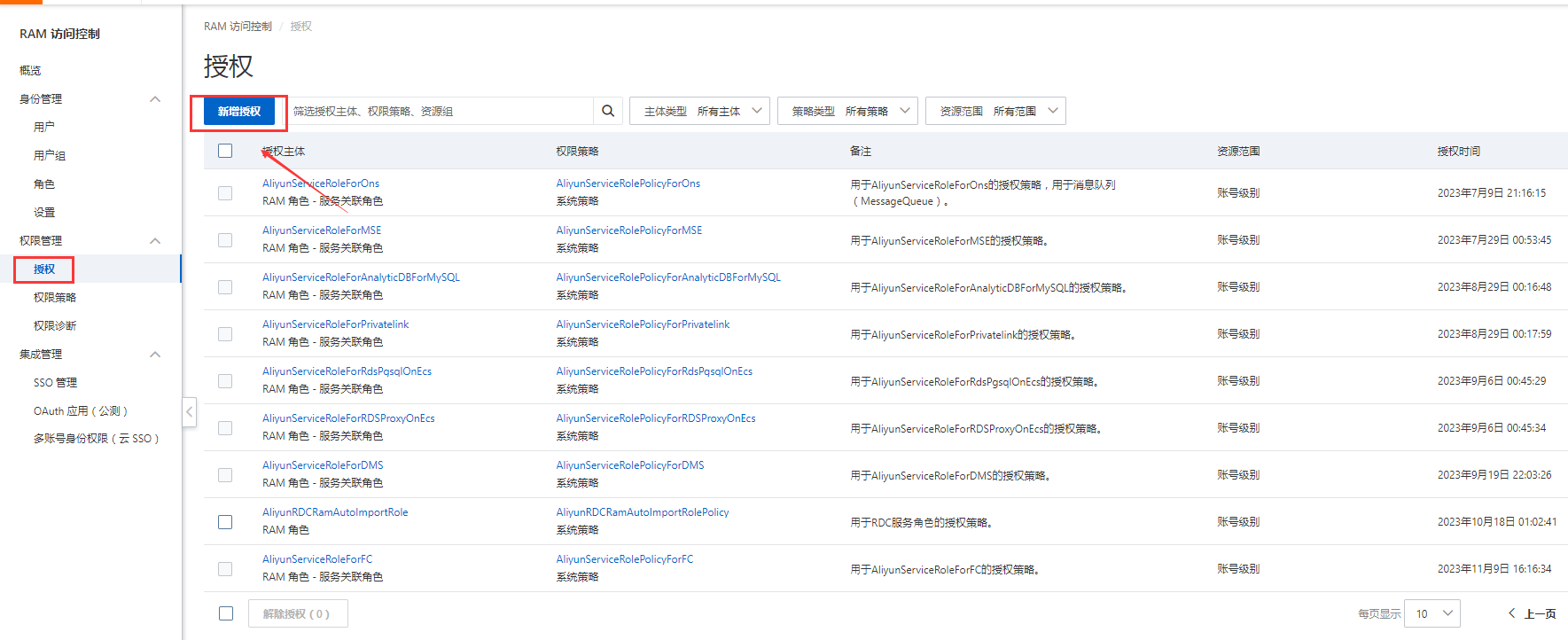Open the RAM 访问控制 breadcrumb link

pos(238,27)
